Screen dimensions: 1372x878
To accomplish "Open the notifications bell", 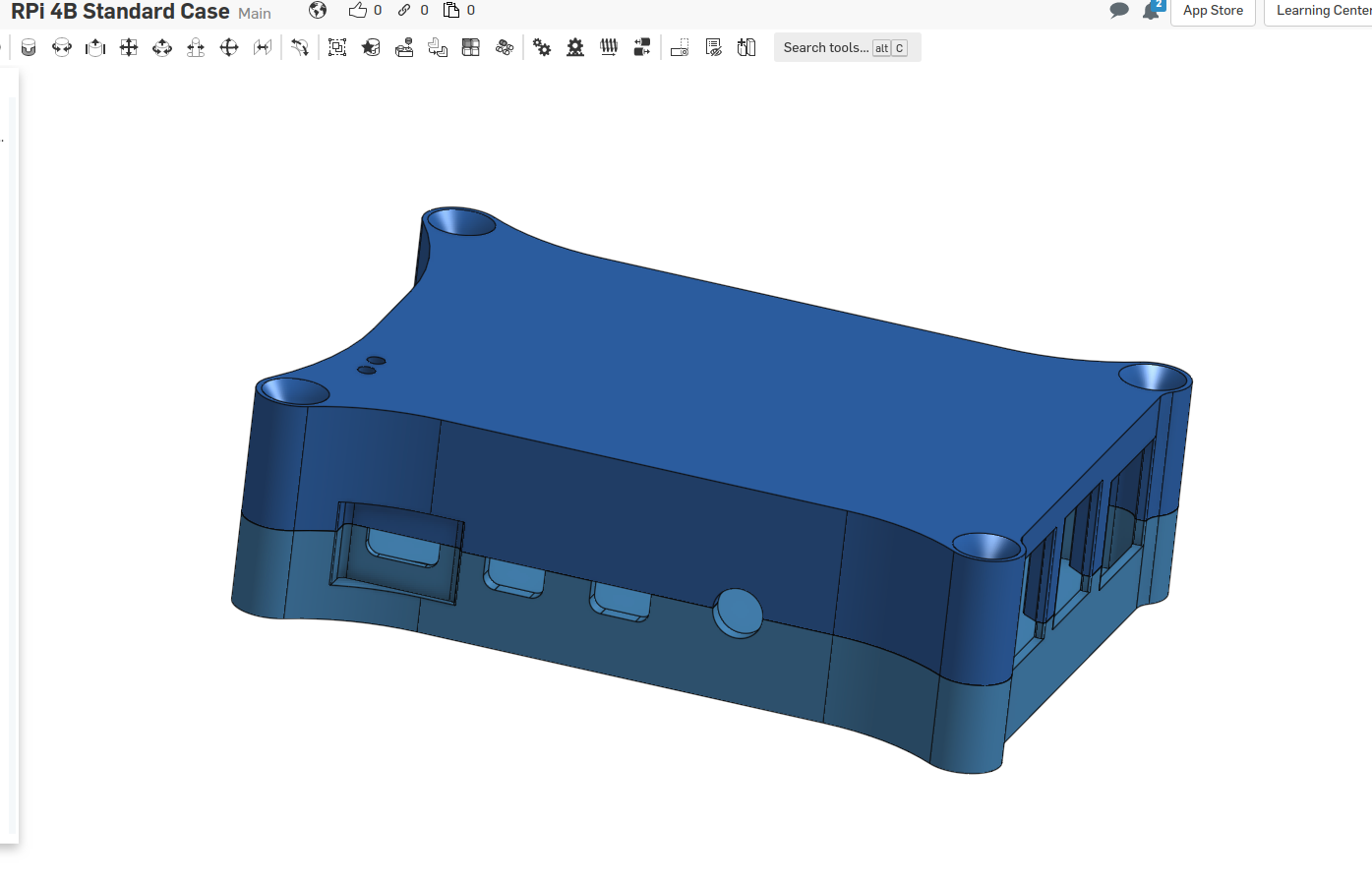I will (x=1151, y=11).
